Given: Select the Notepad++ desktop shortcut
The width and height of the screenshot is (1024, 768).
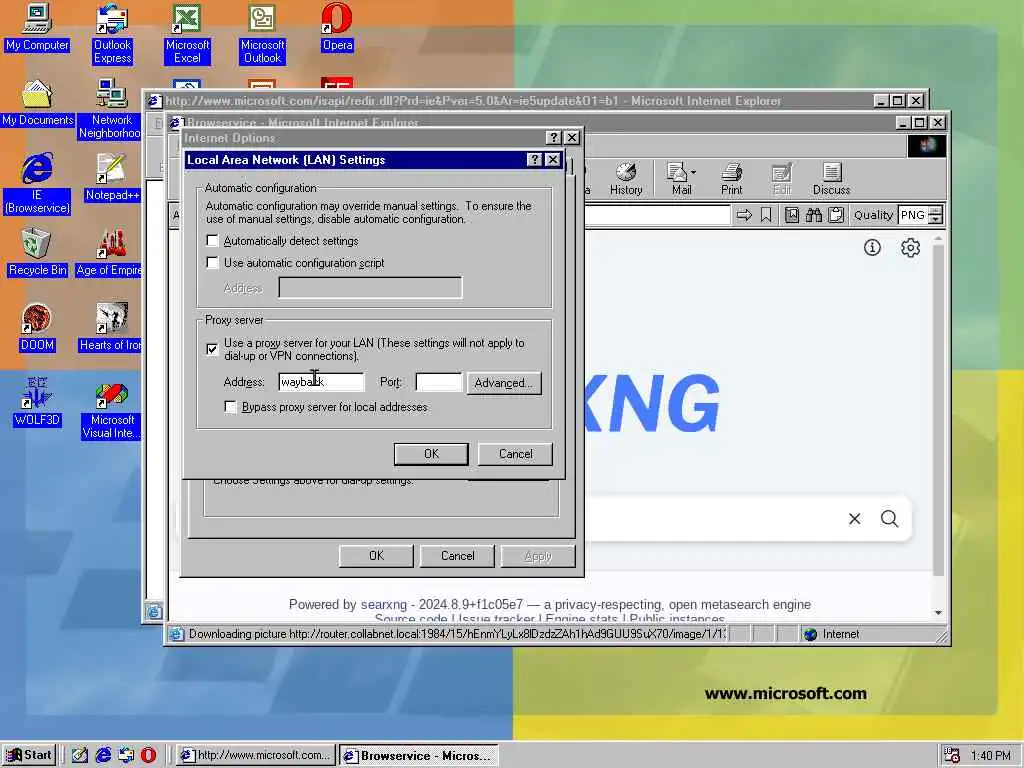Looking at the screenshot, I should [x=112, y=178].
